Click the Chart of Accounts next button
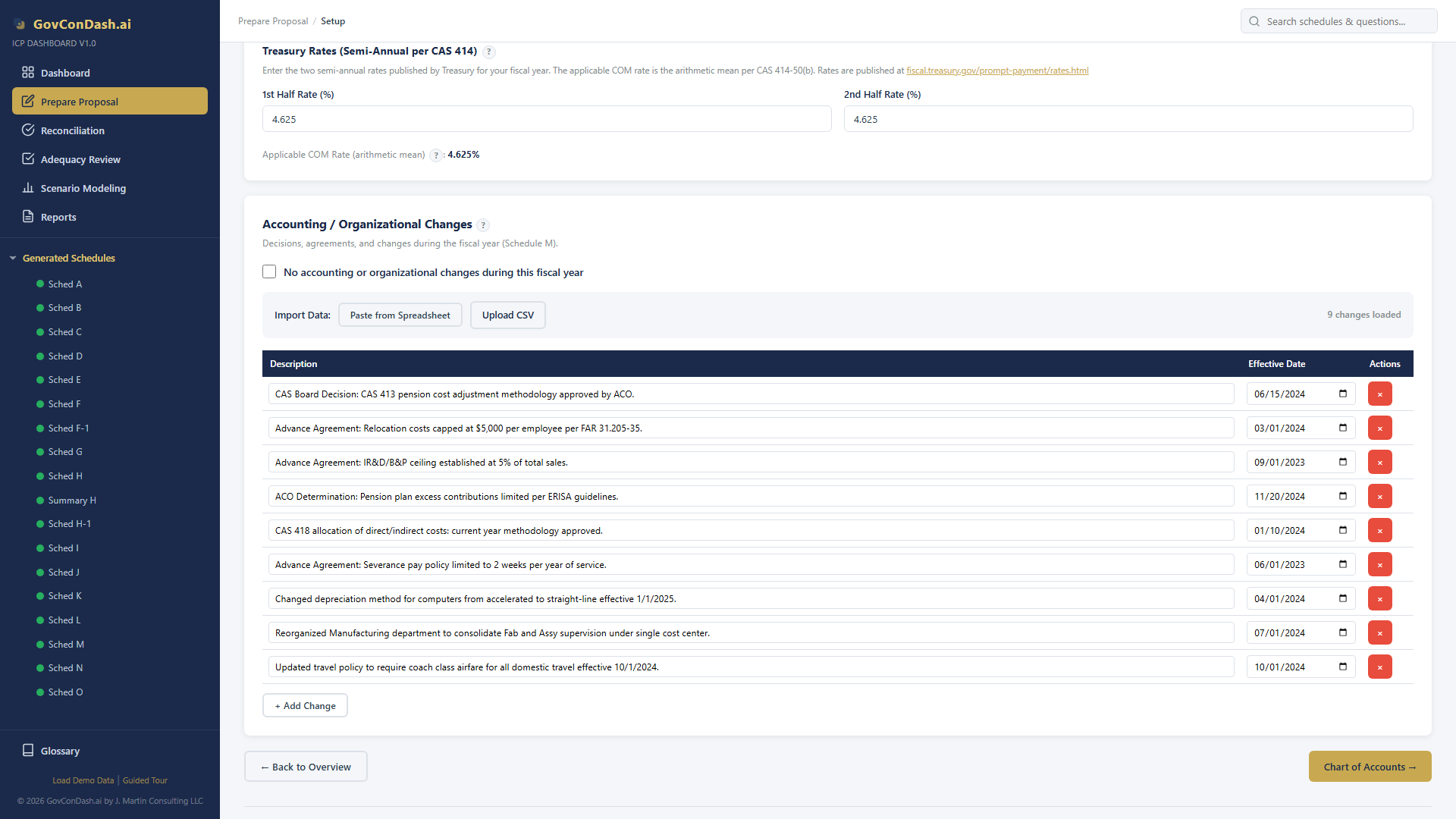This screenshot has width=1456, height=819. coord(1370,767)
